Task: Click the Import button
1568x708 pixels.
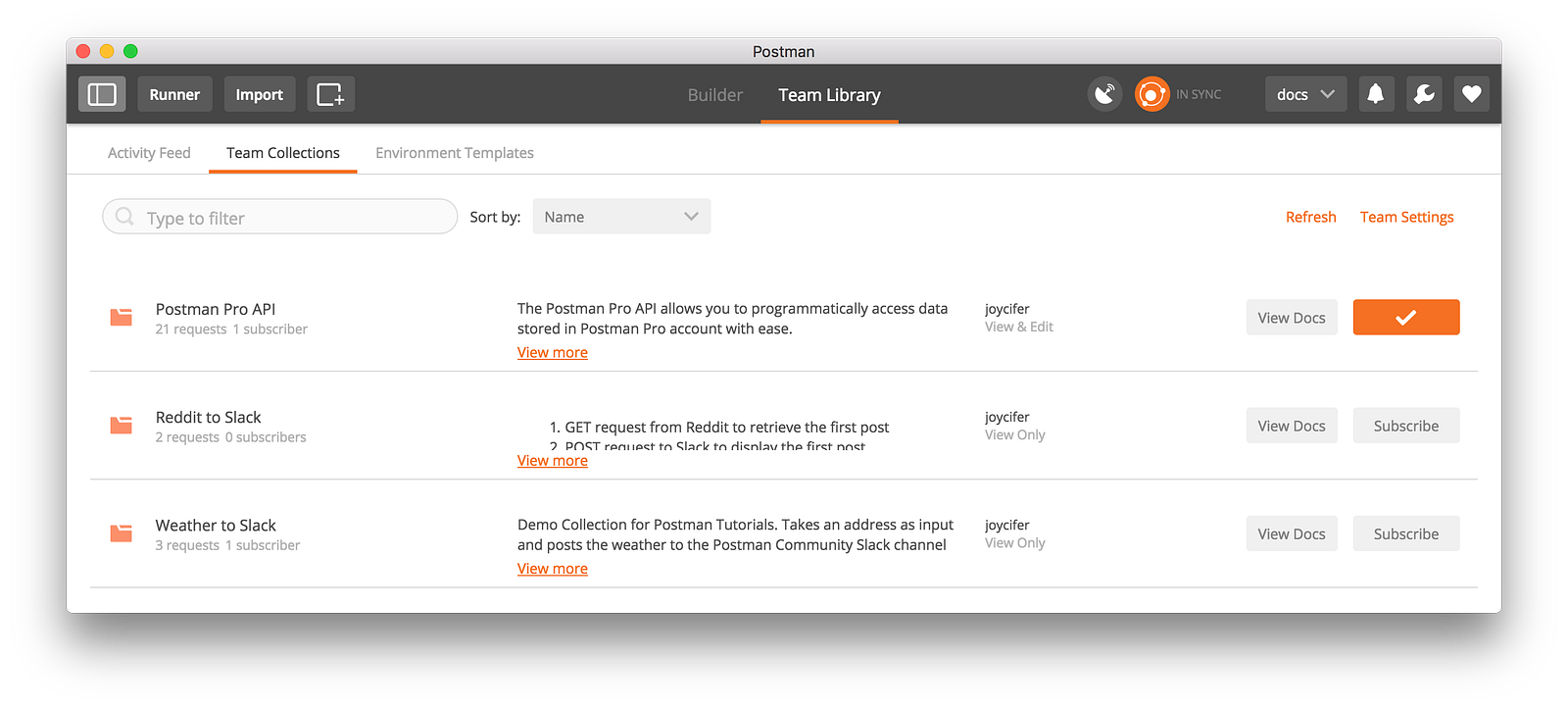Action: 260,94
